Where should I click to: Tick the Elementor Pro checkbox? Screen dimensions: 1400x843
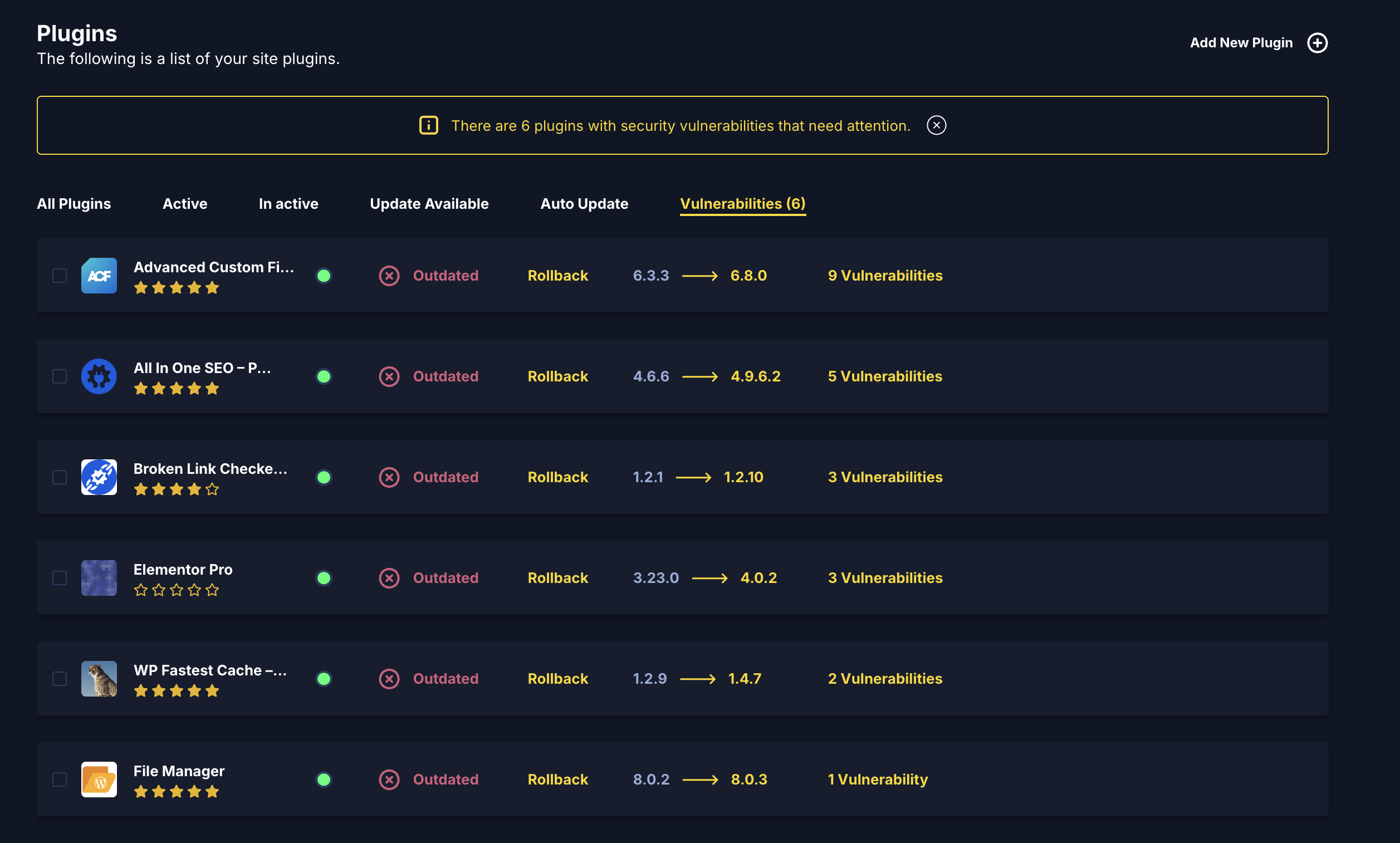[x=59, y=578]
